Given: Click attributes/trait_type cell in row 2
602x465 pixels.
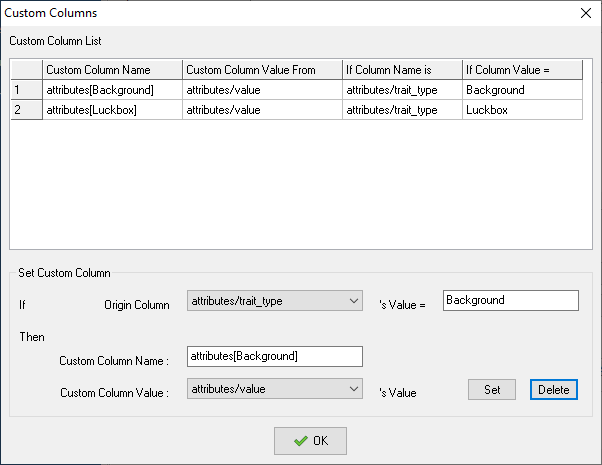Looking at the screenshot, I should pyautogui.click(x=401, y=110).
